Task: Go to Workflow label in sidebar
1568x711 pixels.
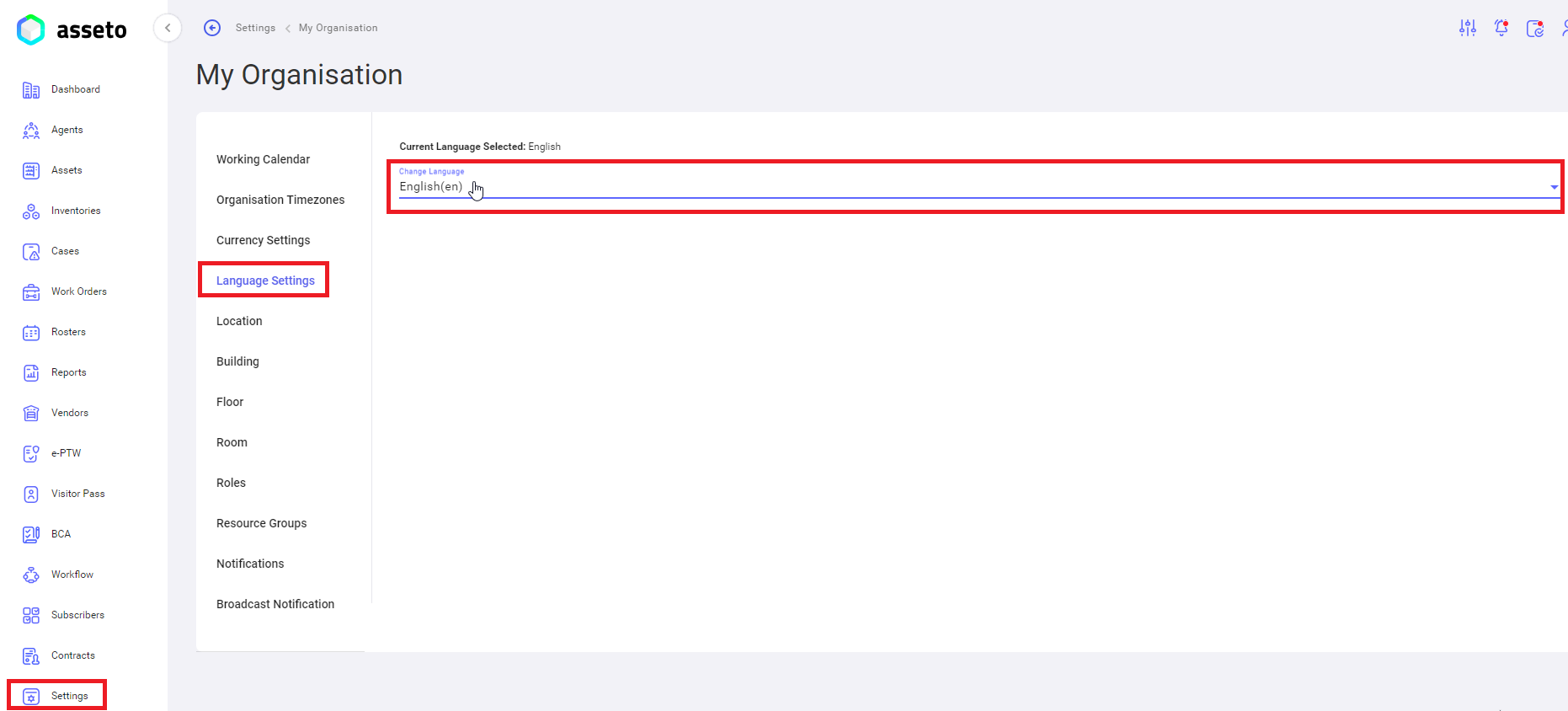Action: (72, 575)
